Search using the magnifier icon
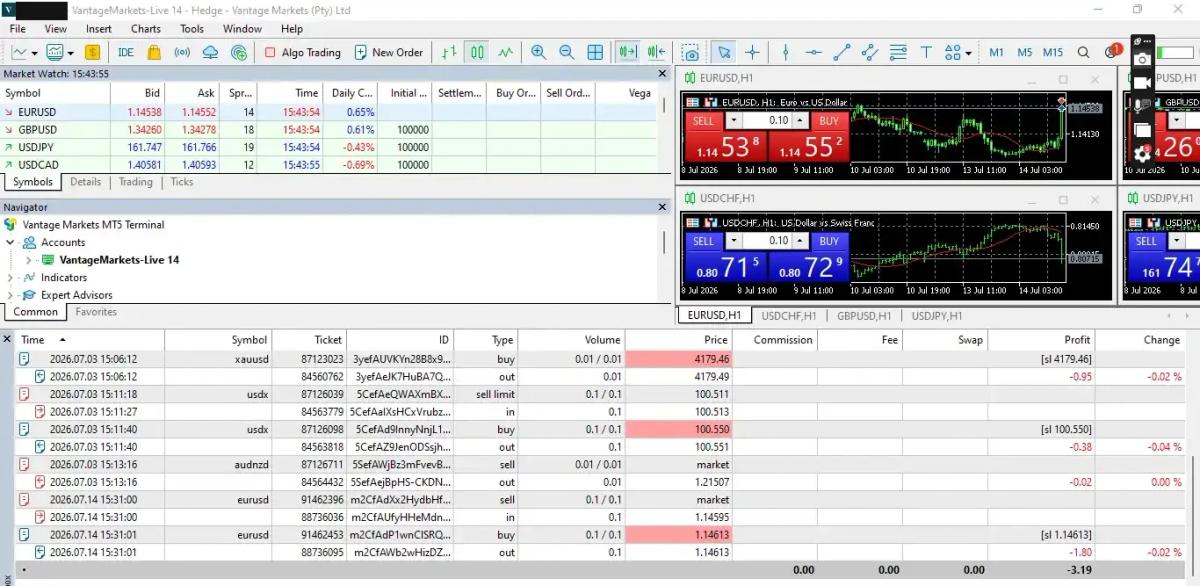The image size is (1200, 586). tap(1083, 52)
